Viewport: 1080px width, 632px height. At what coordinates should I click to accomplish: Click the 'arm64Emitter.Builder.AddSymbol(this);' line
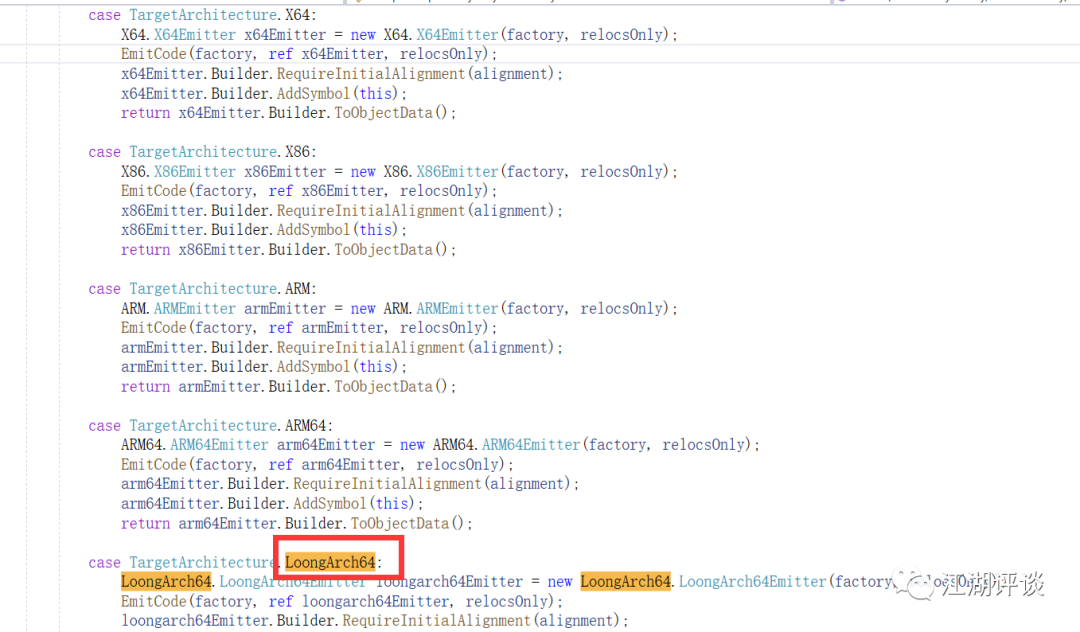tap(272, 504)
